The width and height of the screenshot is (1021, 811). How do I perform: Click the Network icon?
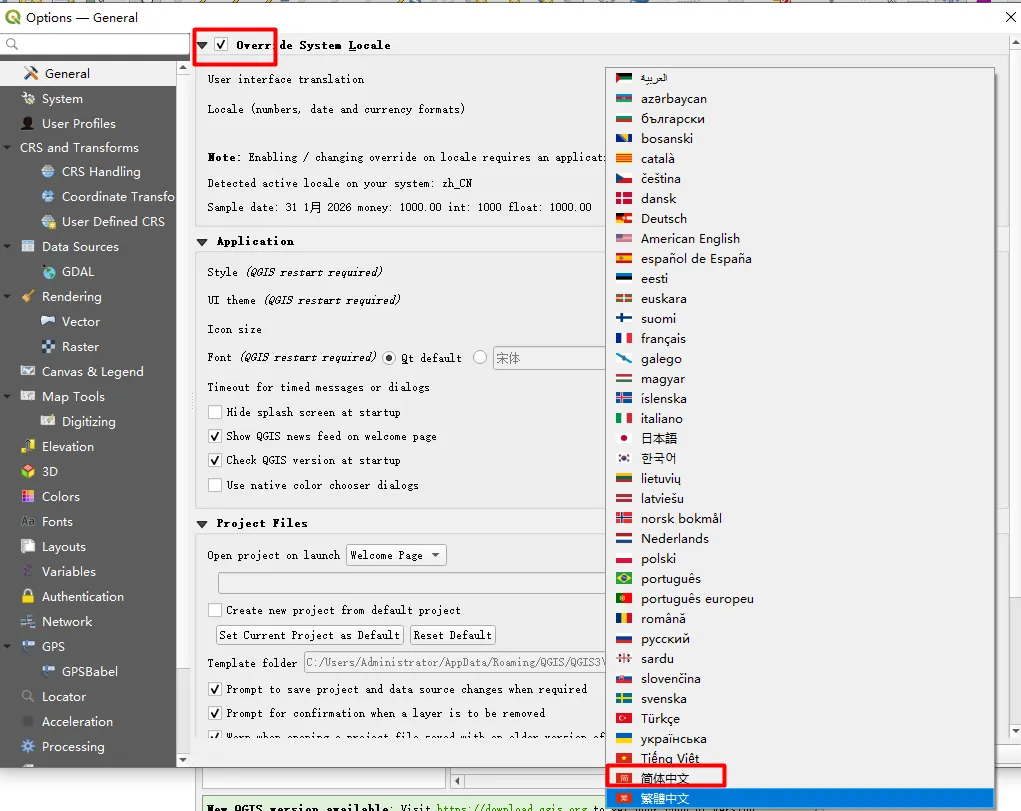(28, 621)
